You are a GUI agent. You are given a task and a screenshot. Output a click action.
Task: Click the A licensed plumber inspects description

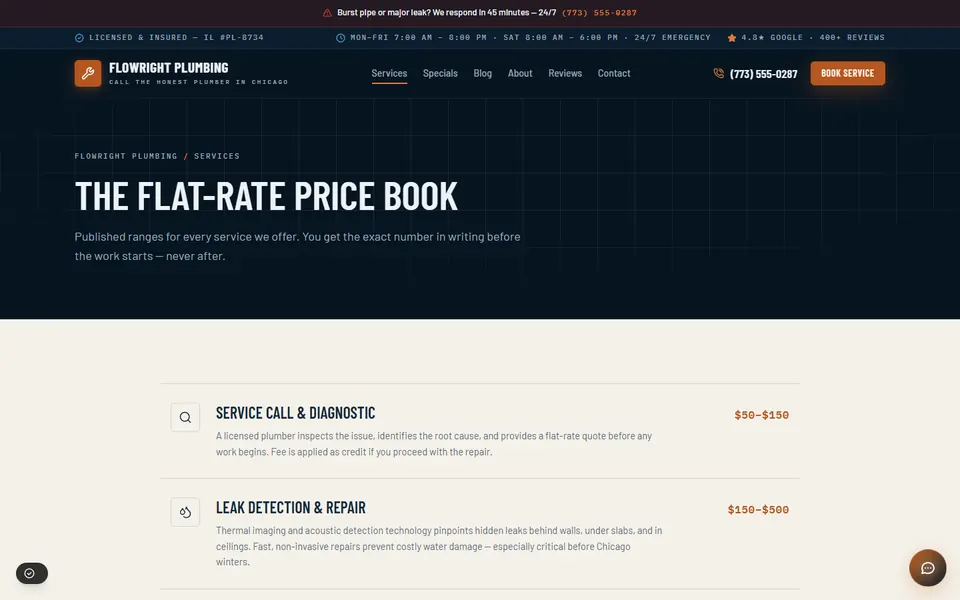434,444
